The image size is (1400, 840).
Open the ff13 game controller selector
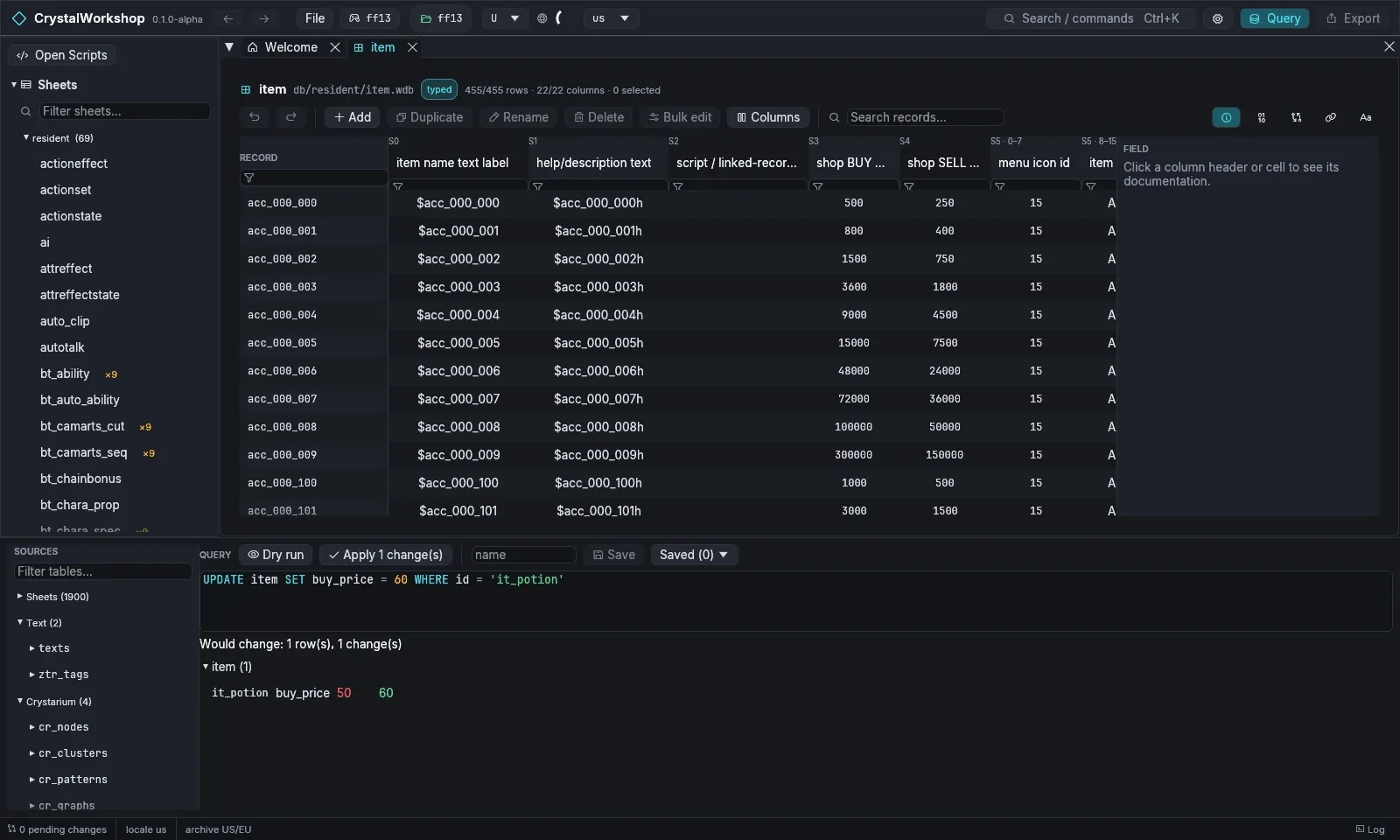click(370, 18)
